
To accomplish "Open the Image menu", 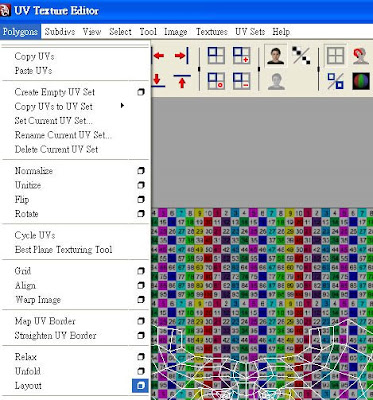I will [x=176, y=32].
